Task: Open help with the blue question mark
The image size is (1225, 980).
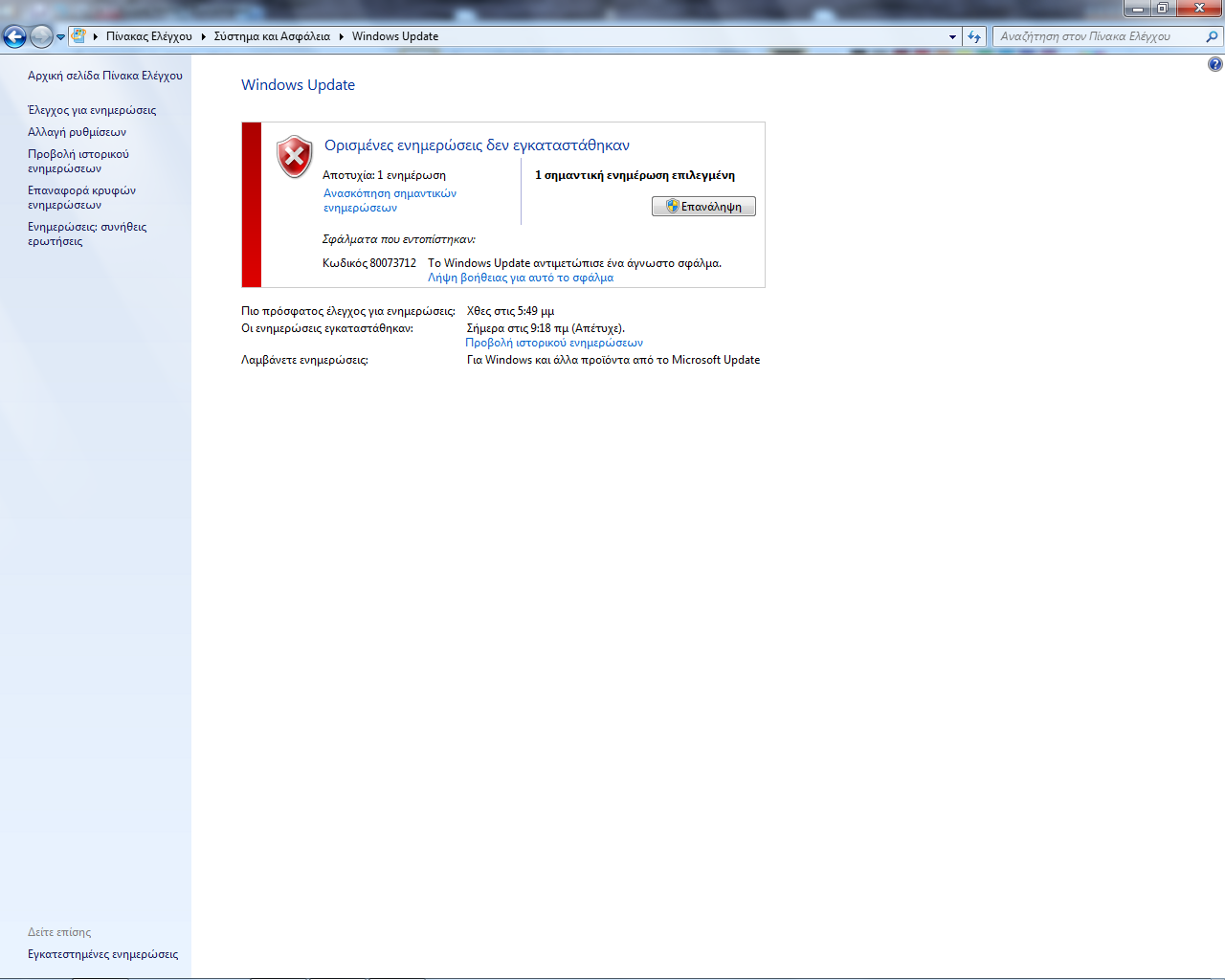Action: coord(1214,64)
